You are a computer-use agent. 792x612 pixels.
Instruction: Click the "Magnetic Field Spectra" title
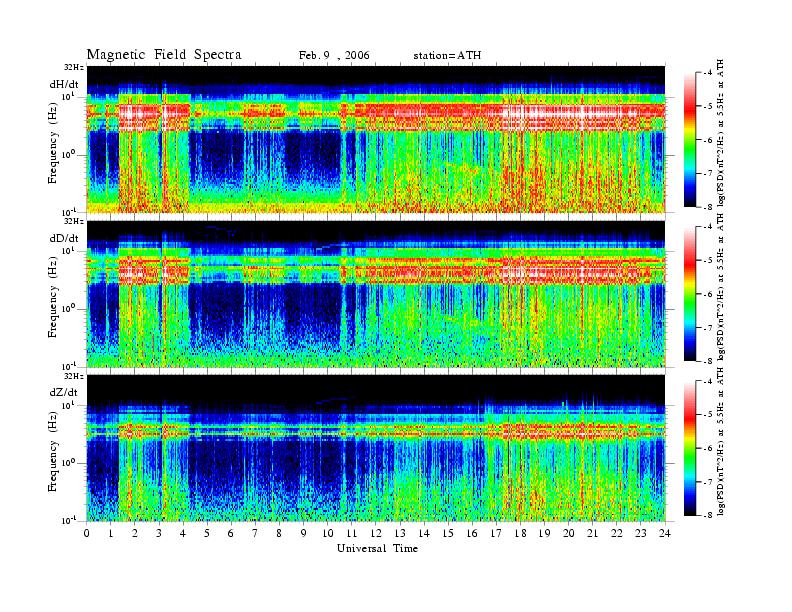(164, 55)
